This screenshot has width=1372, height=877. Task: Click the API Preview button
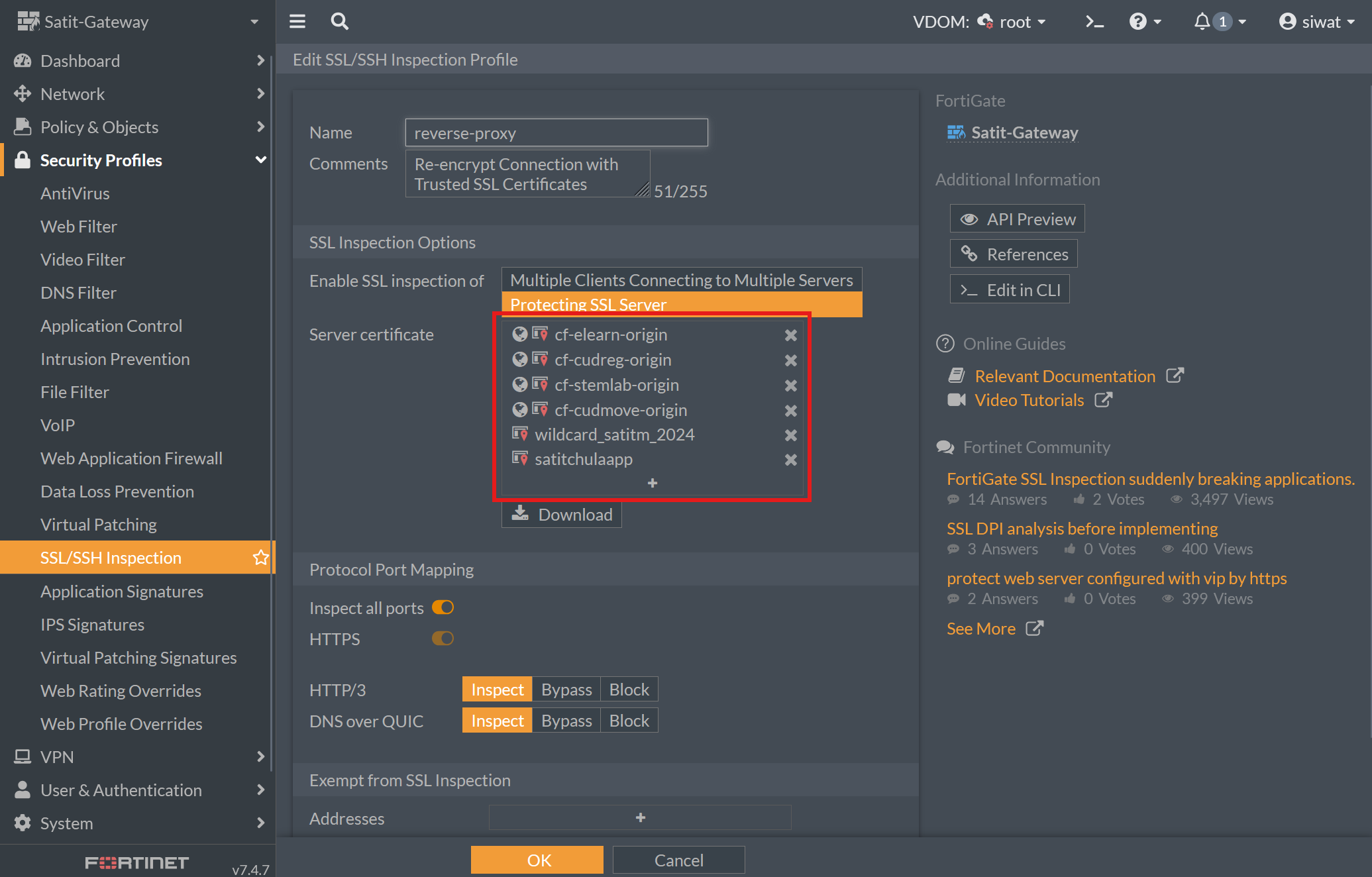1018,219
